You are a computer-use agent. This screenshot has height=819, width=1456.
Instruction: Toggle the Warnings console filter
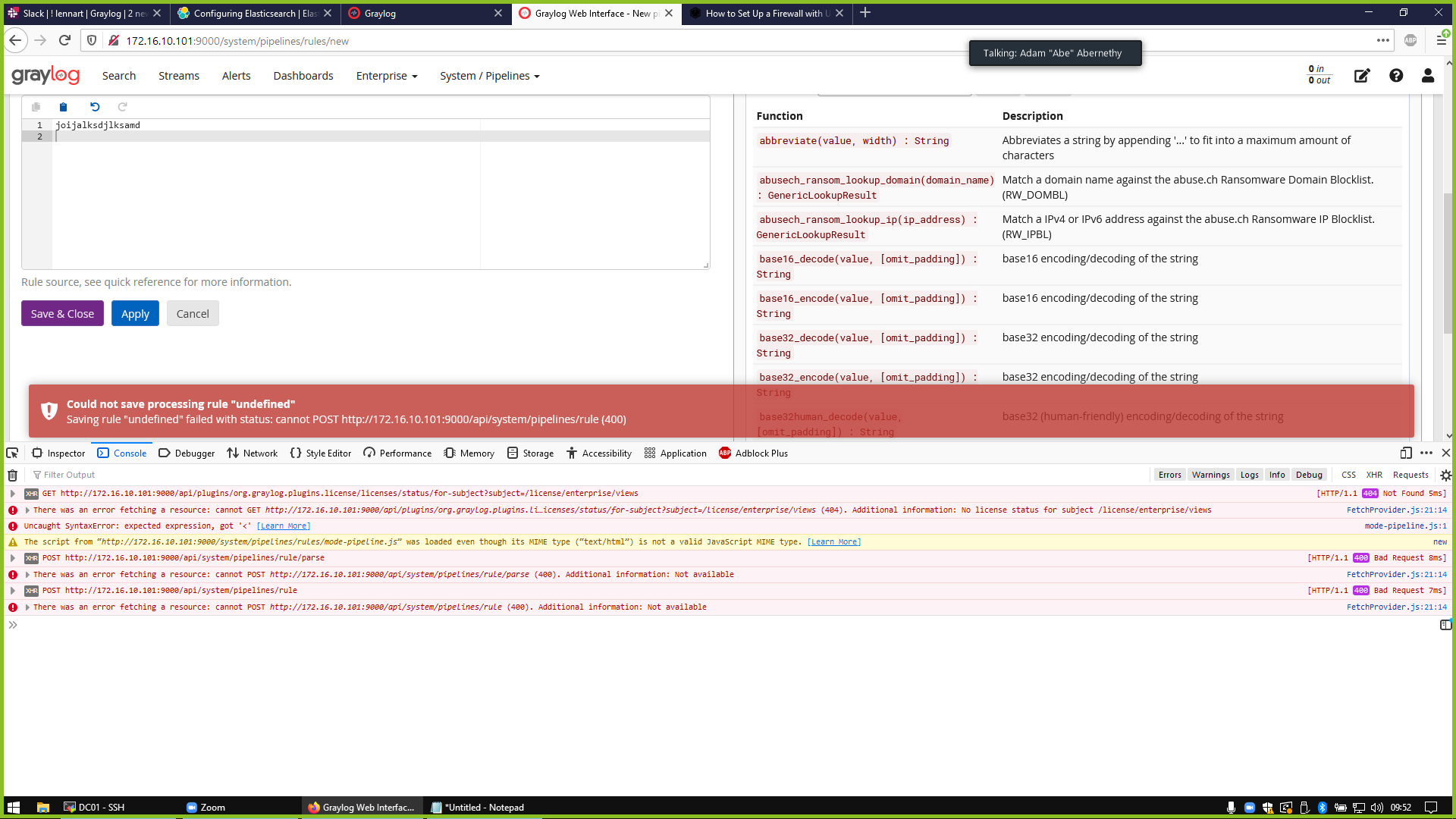click(1210, 475)
